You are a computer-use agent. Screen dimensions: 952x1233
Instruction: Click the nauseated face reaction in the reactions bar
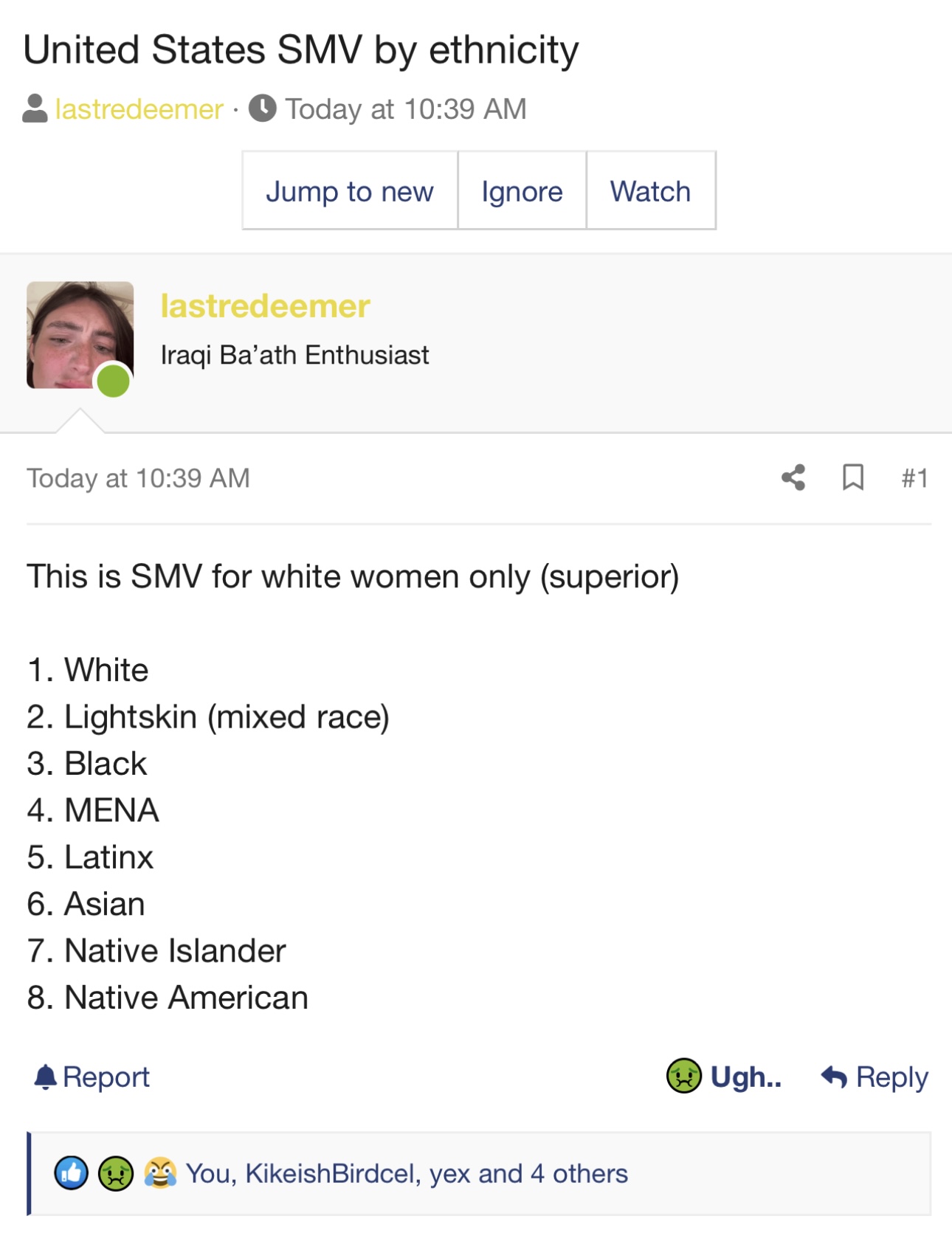tap(116, 1173)
